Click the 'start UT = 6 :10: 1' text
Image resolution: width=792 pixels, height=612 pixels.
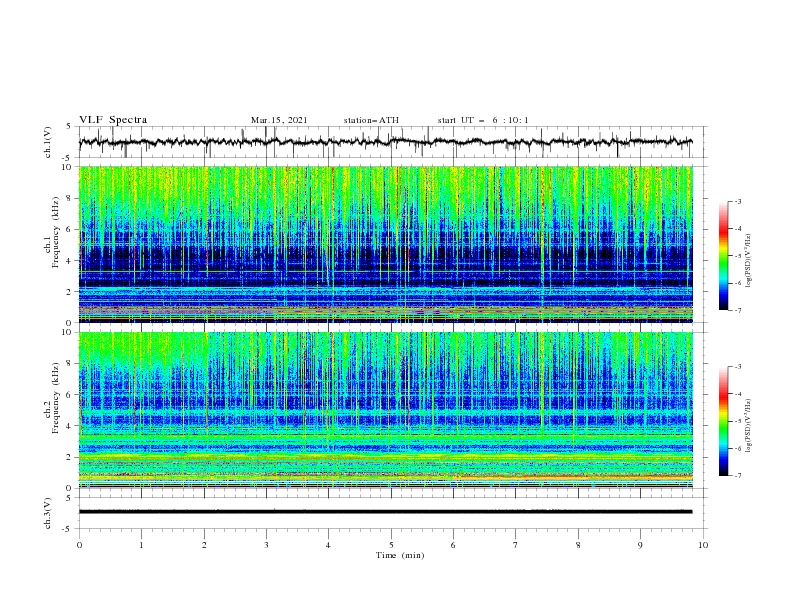click(x=483, y=120)
